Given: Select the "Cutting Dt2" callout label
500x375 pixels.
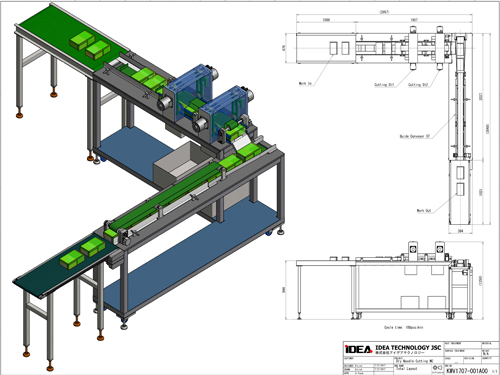Looking at the screenshot, I should tap(418, 85).
